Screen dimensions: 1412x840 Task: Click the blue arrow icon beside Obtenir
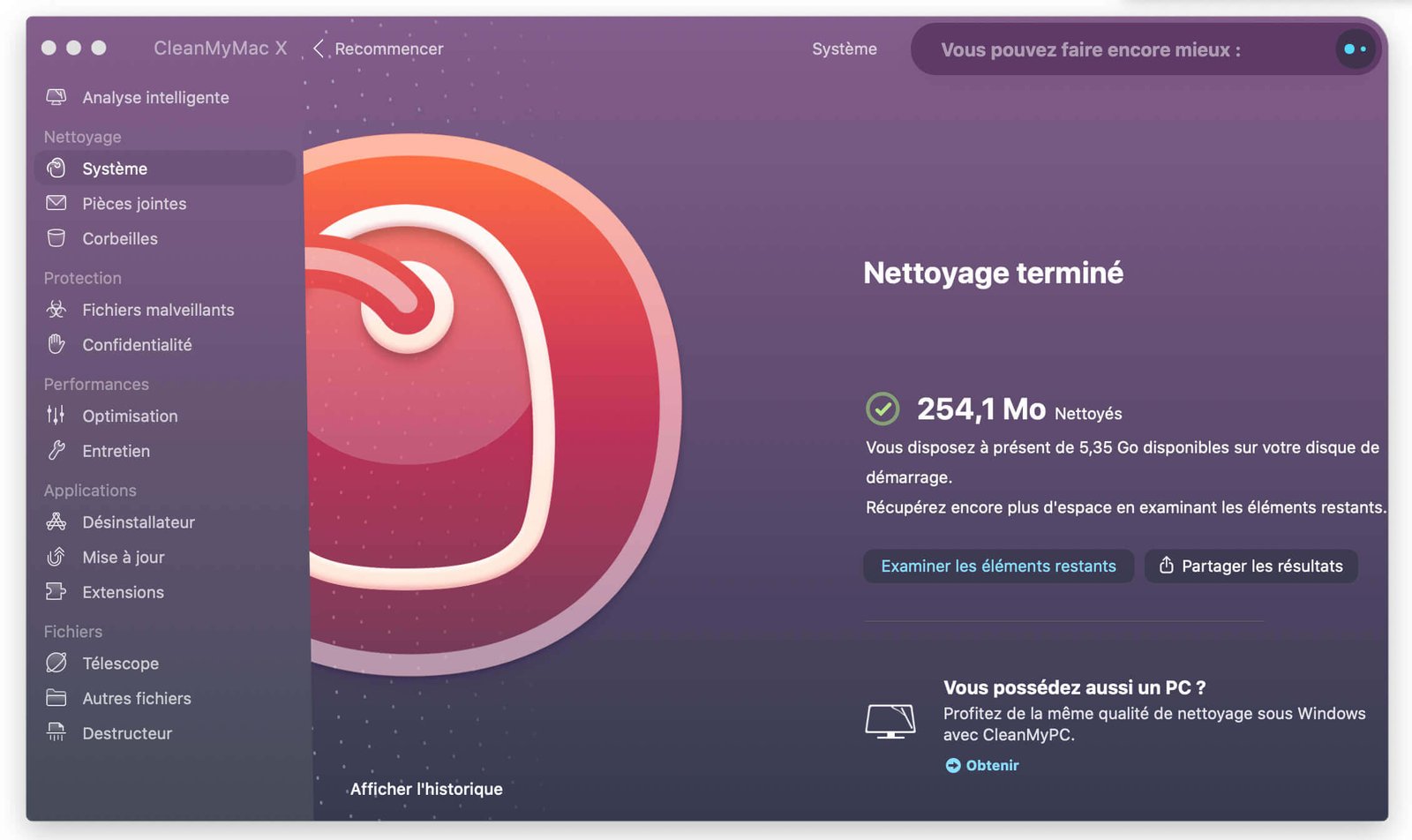(953, 765)
